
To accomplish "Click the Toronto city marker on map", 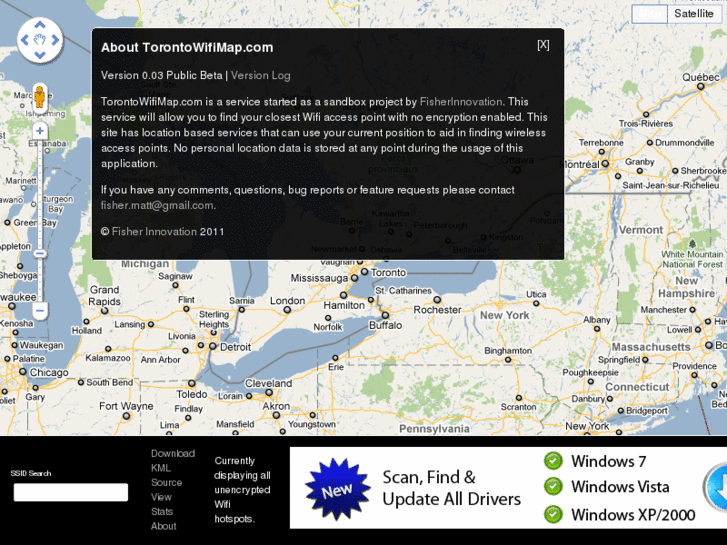I will click(364, 272).
